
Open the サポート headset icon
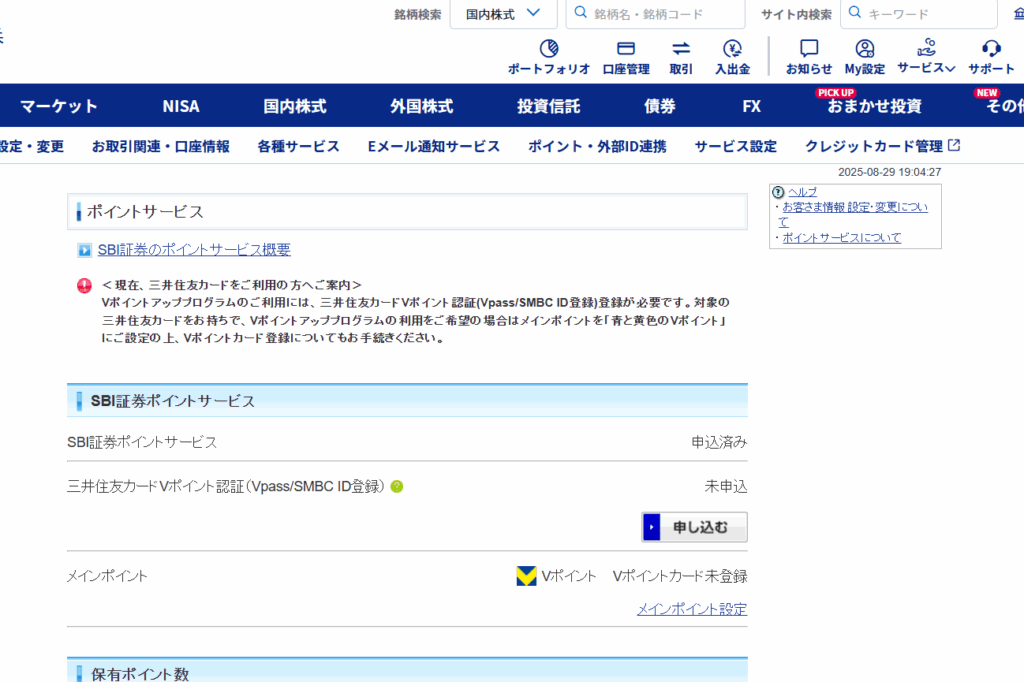point(991,48)
